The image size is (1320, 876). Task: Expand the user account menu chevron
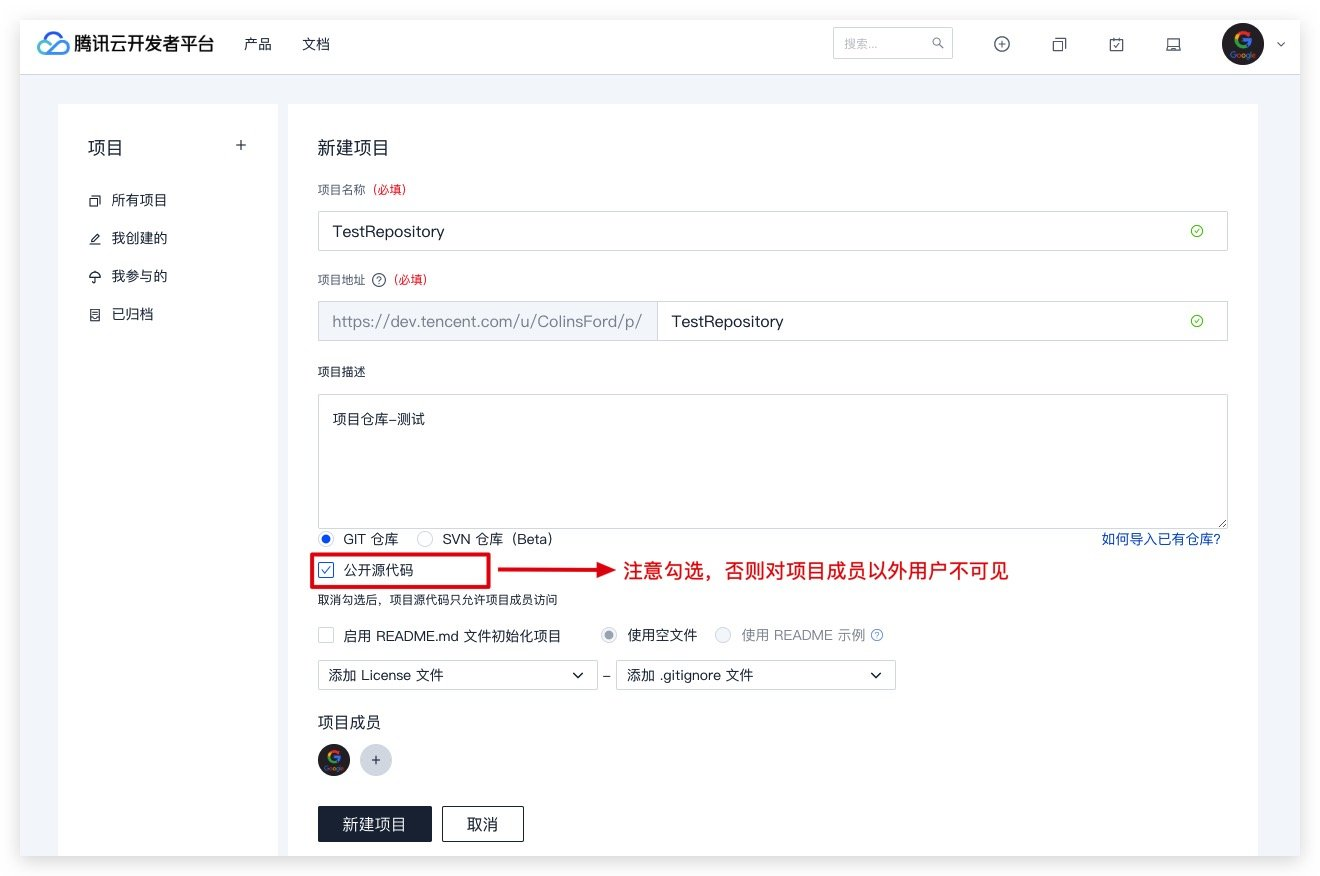coord(1281,44)
